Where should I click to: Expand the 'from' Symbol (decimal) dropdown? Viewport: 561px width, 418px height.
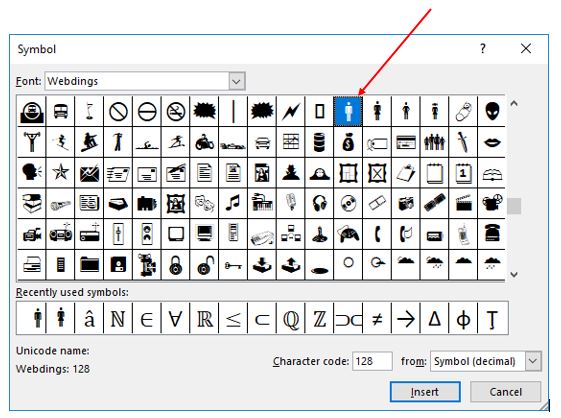[533, 361]
